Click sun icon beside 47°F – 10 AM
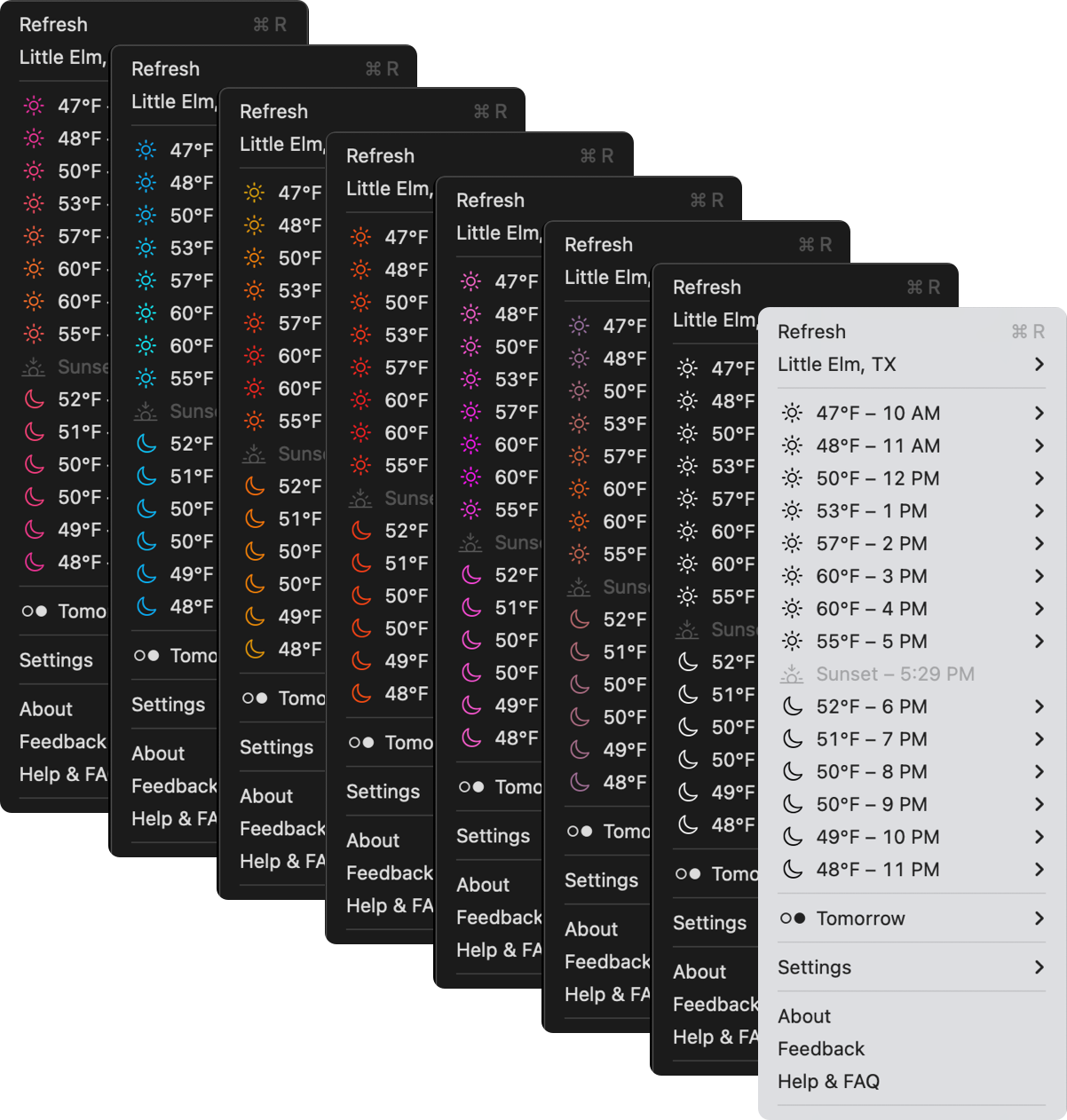Viewport: 1067px width, 1120px height. pyautogui.click(x=792, y=414)
